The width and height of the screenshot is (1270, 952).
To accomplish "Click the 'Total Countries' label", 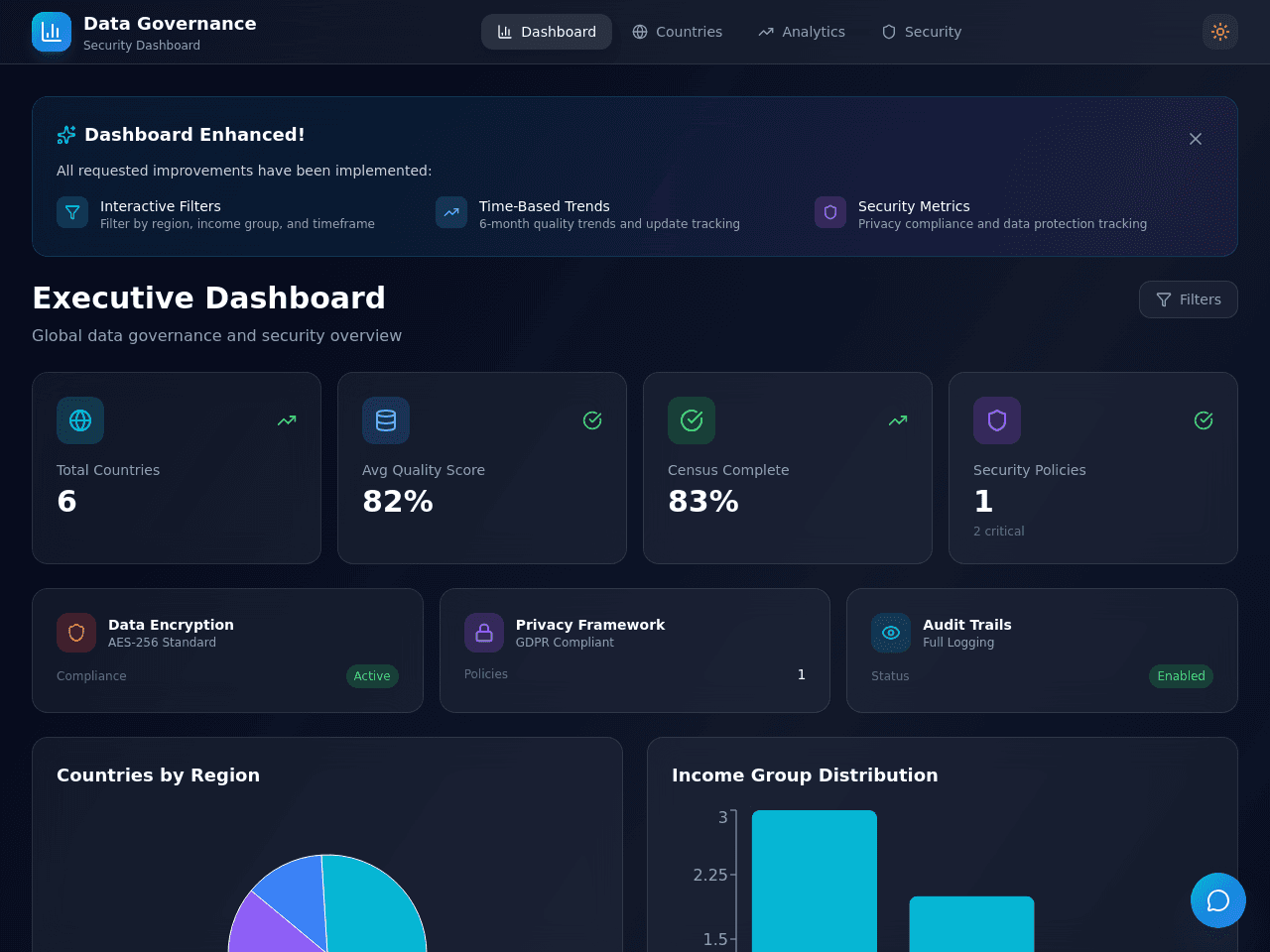I will click(108, 470).
